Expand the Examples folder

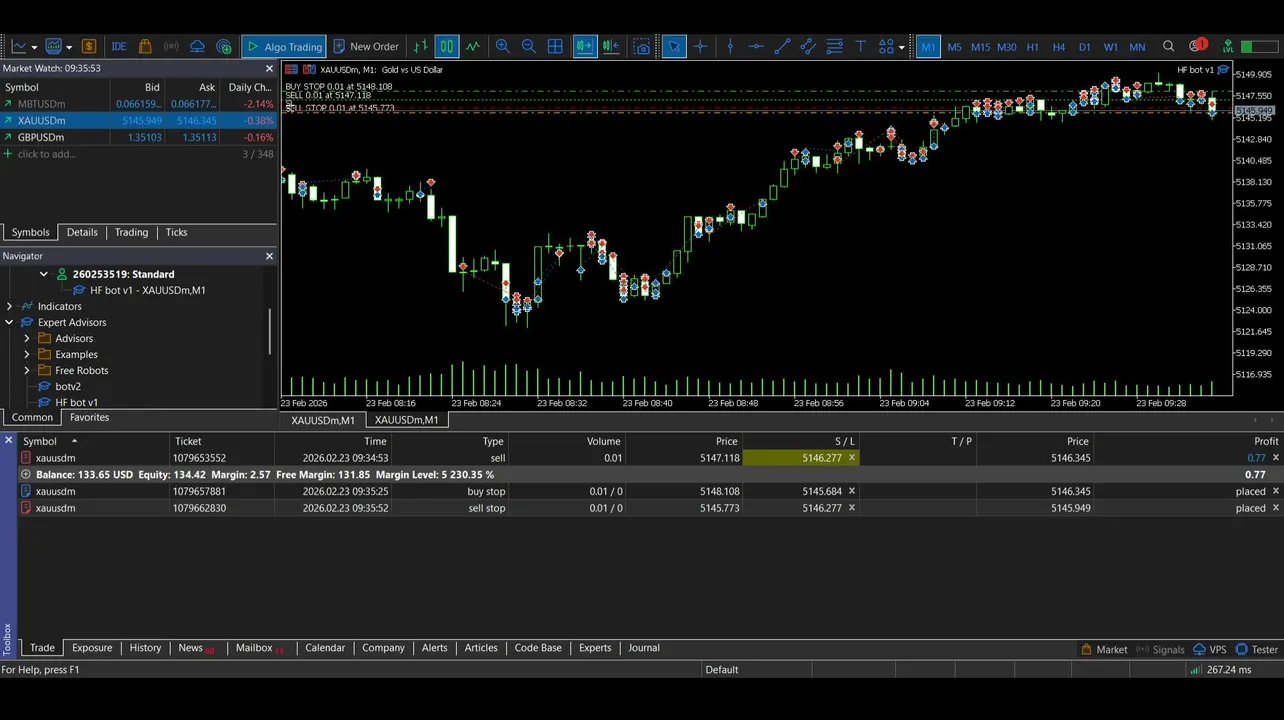(27, 354)
